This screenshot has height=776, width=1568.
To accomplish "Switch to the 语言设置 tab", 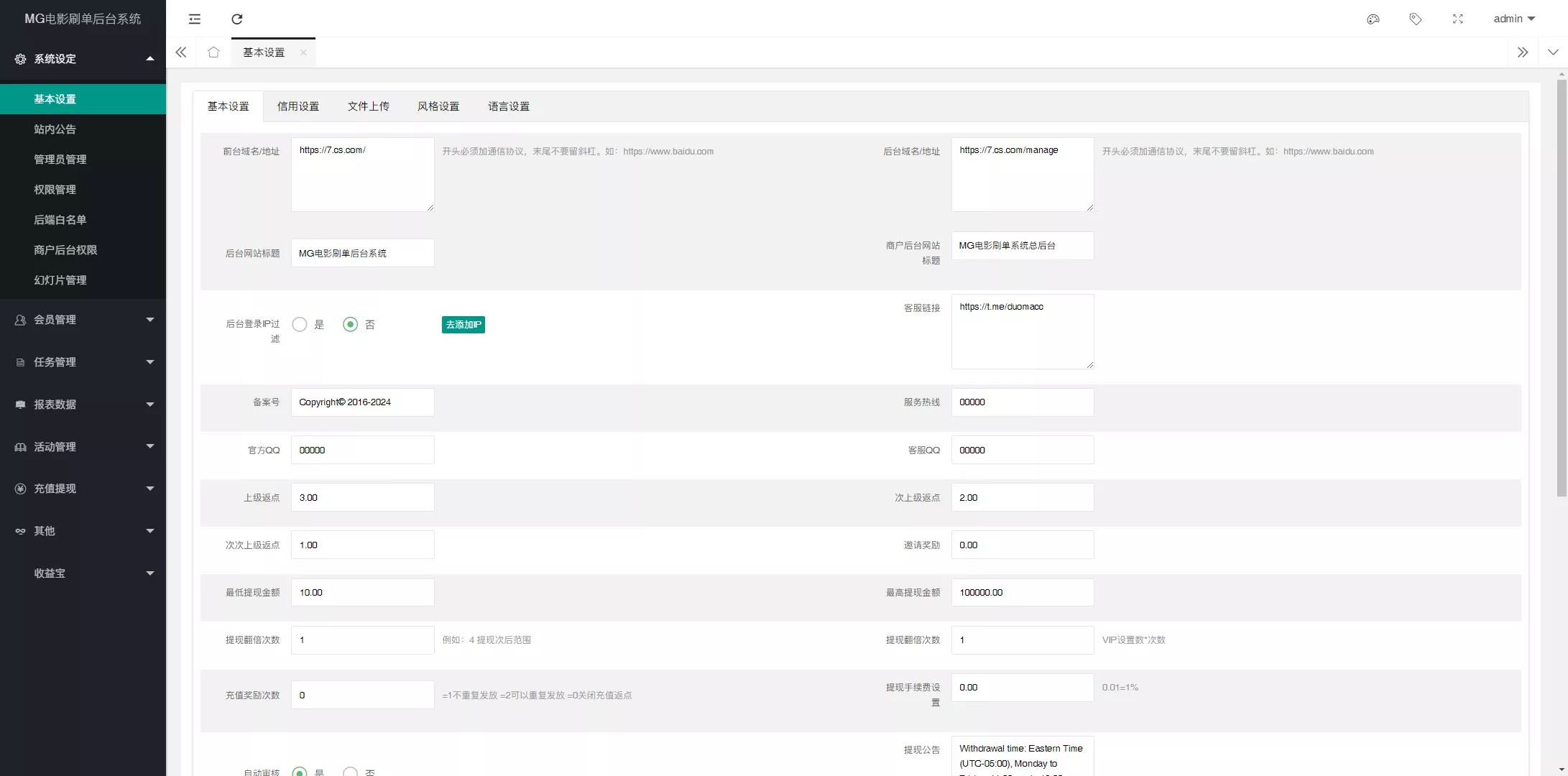I will 509,106.
